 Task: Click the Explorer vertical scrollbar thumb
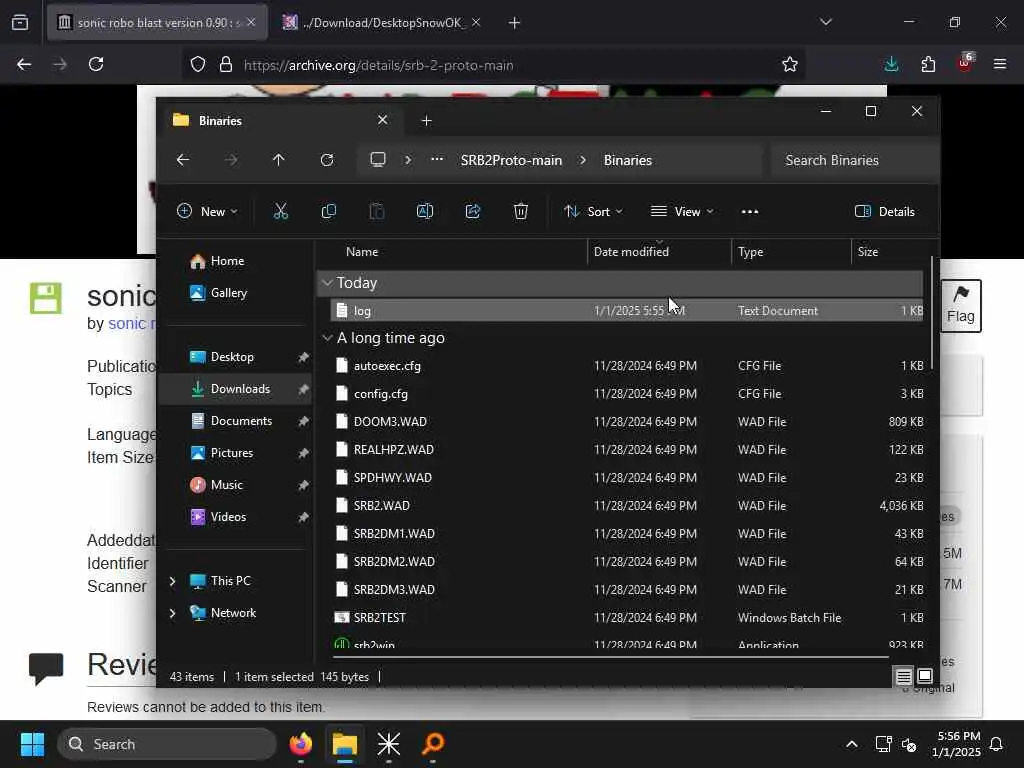click(932, 313)
